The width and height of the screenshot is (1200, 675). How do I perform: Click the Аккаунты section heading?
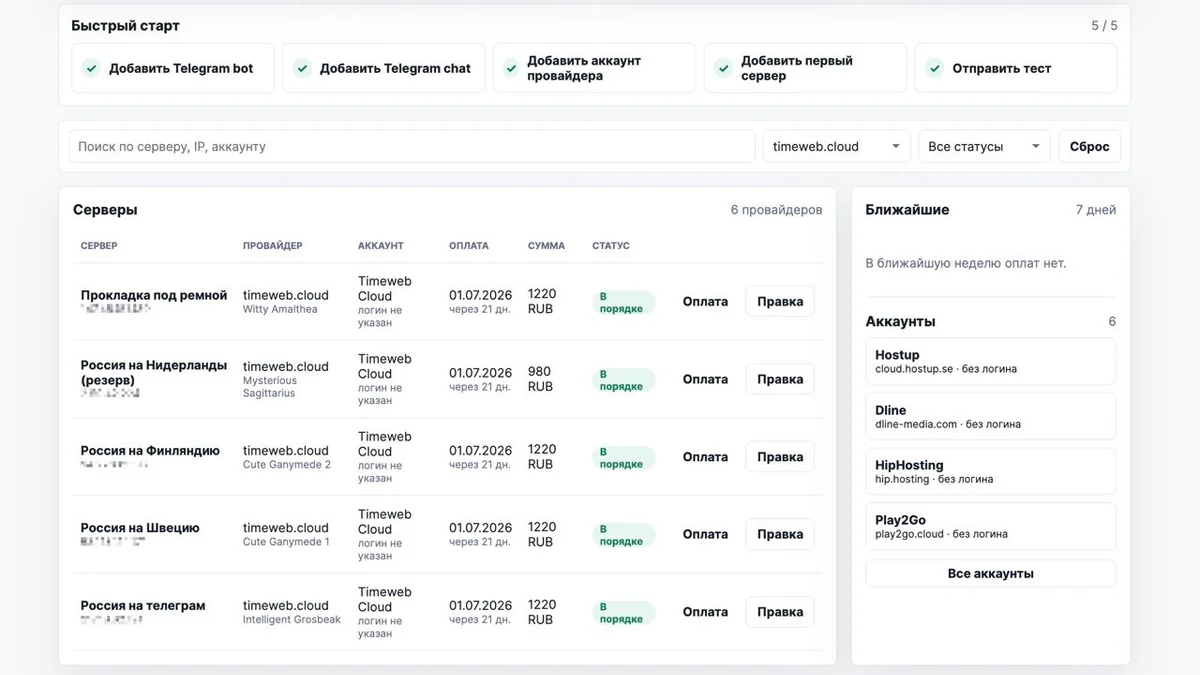coord(900,322)
